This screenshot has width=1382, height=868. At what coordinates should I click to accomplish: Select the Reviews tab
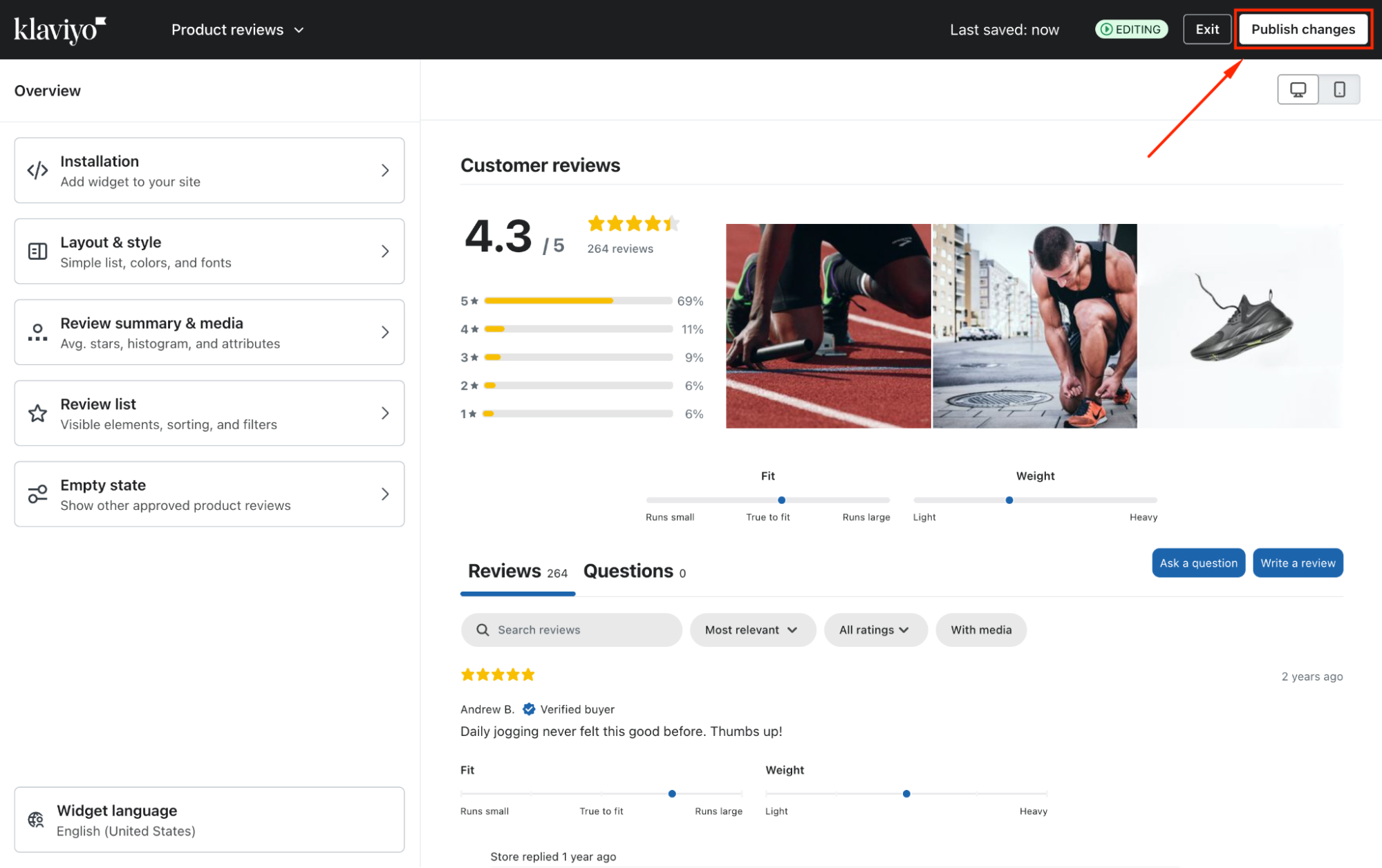pos(517,572)
